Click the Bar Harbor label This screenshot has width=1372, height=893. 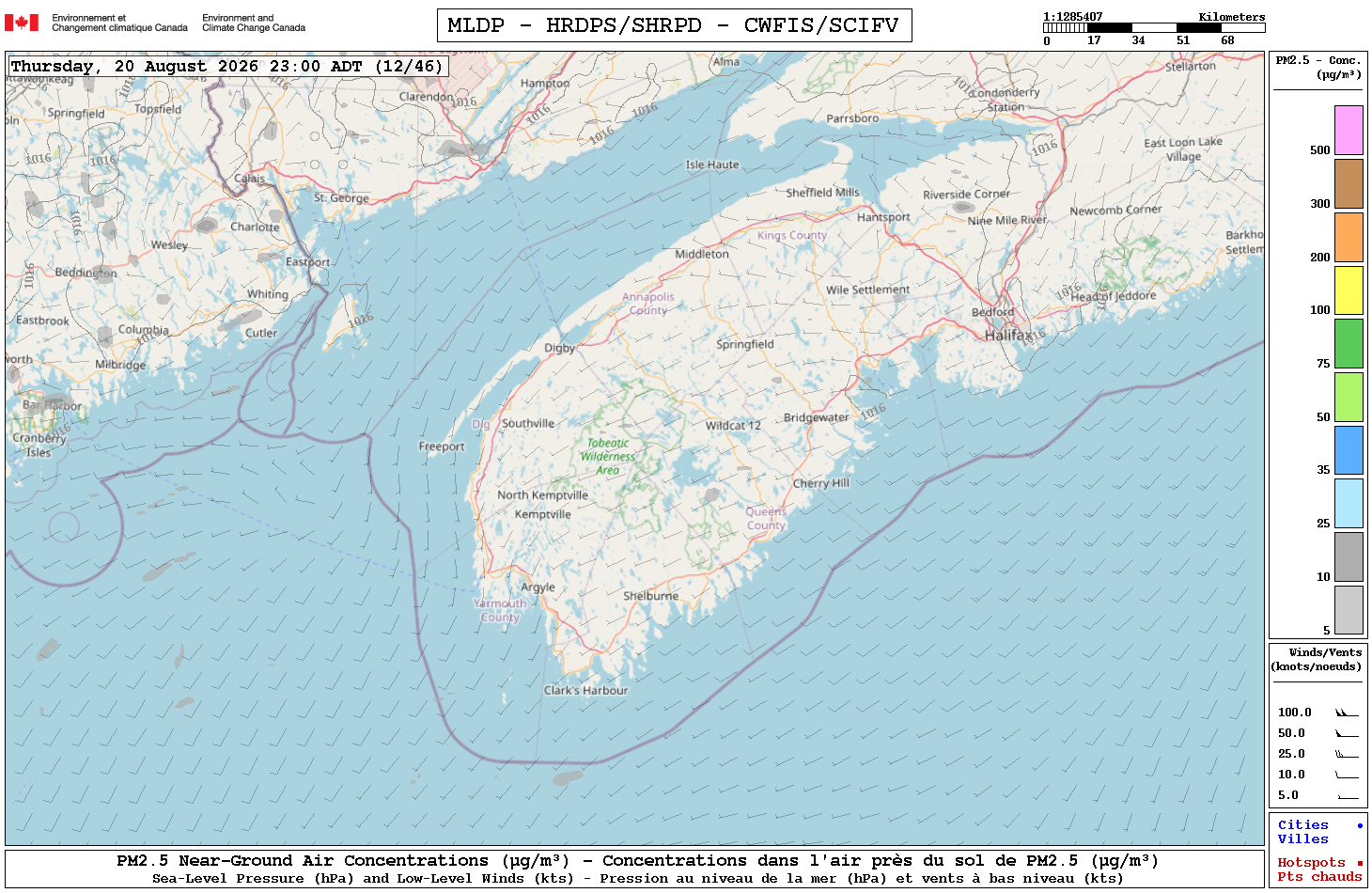53,406
